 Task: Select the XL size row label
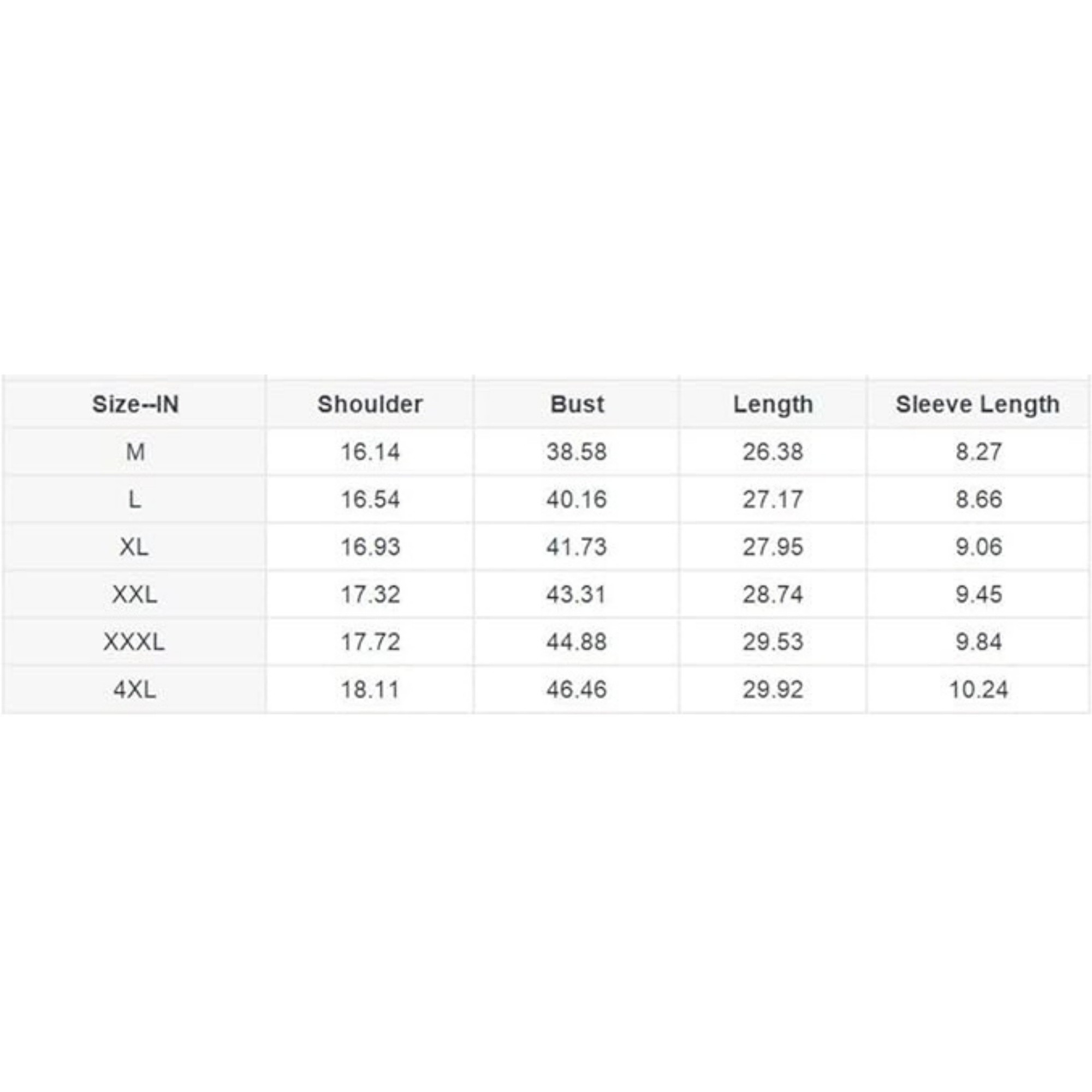(x=134, y=547)
